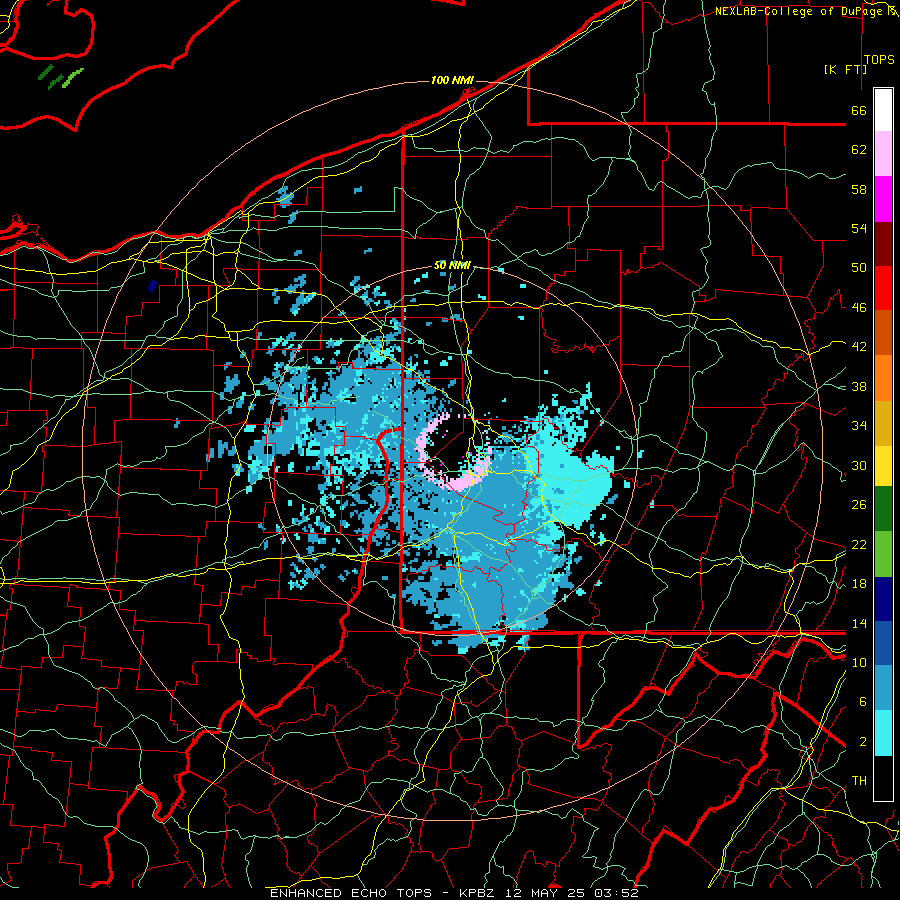Click the green streak echoes over the lake
Image resolution: width=900 pixels, height=900 pixels.
60,77
